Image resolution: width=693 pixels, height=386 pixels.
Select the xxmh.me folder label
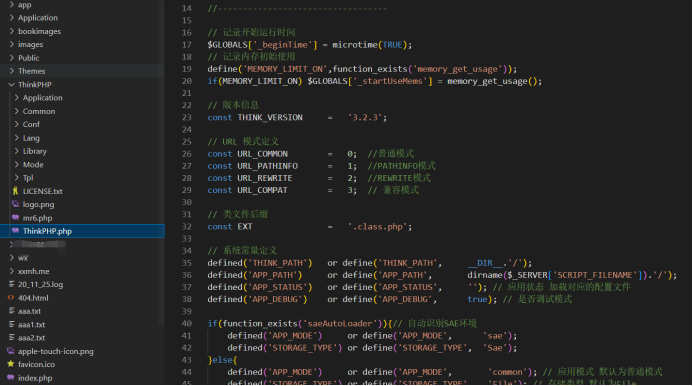coord(34,271)
